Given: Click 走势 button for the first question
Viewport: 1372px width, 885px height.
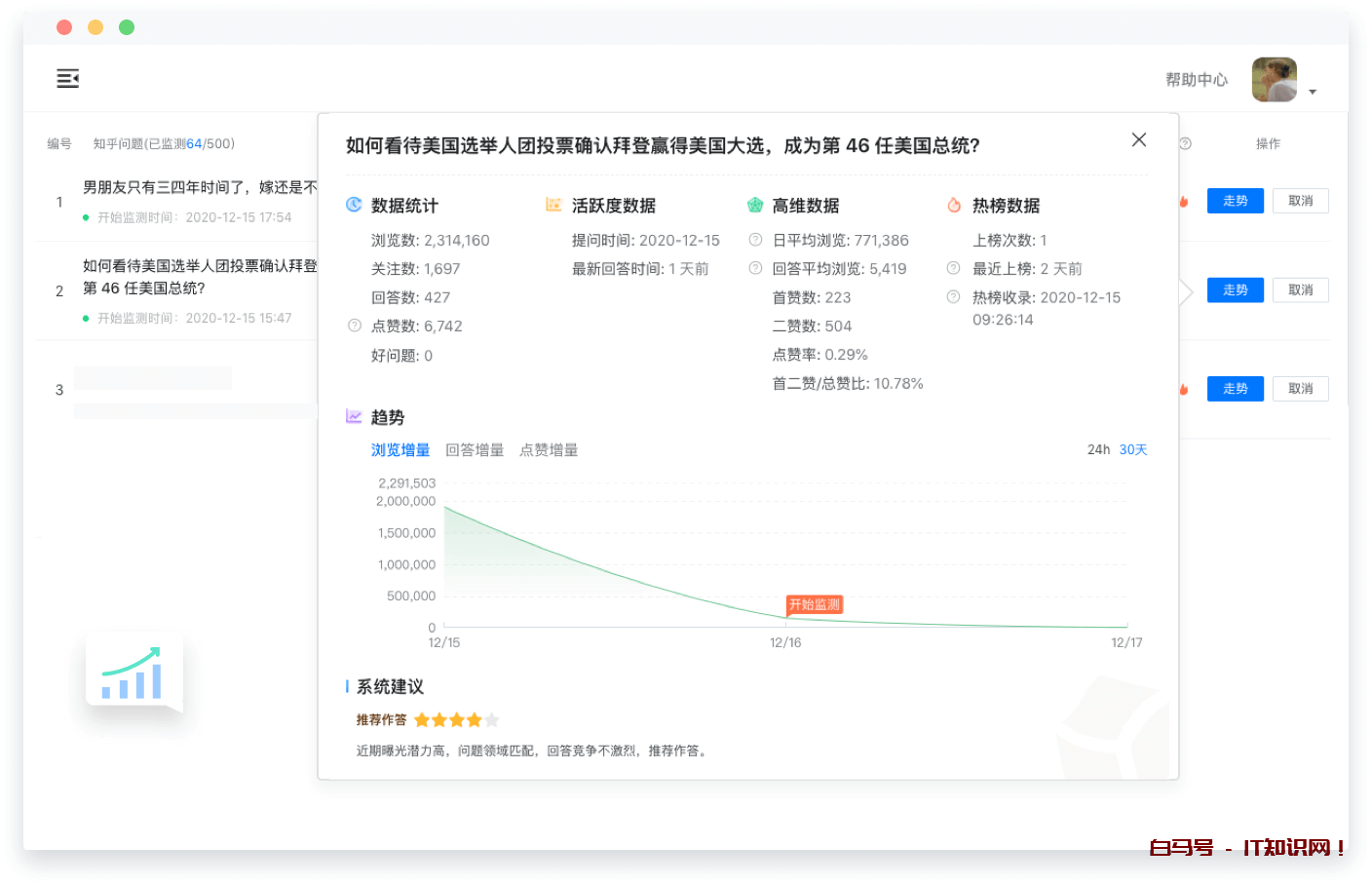Looking at the screenshot, I should point(1235,201).
